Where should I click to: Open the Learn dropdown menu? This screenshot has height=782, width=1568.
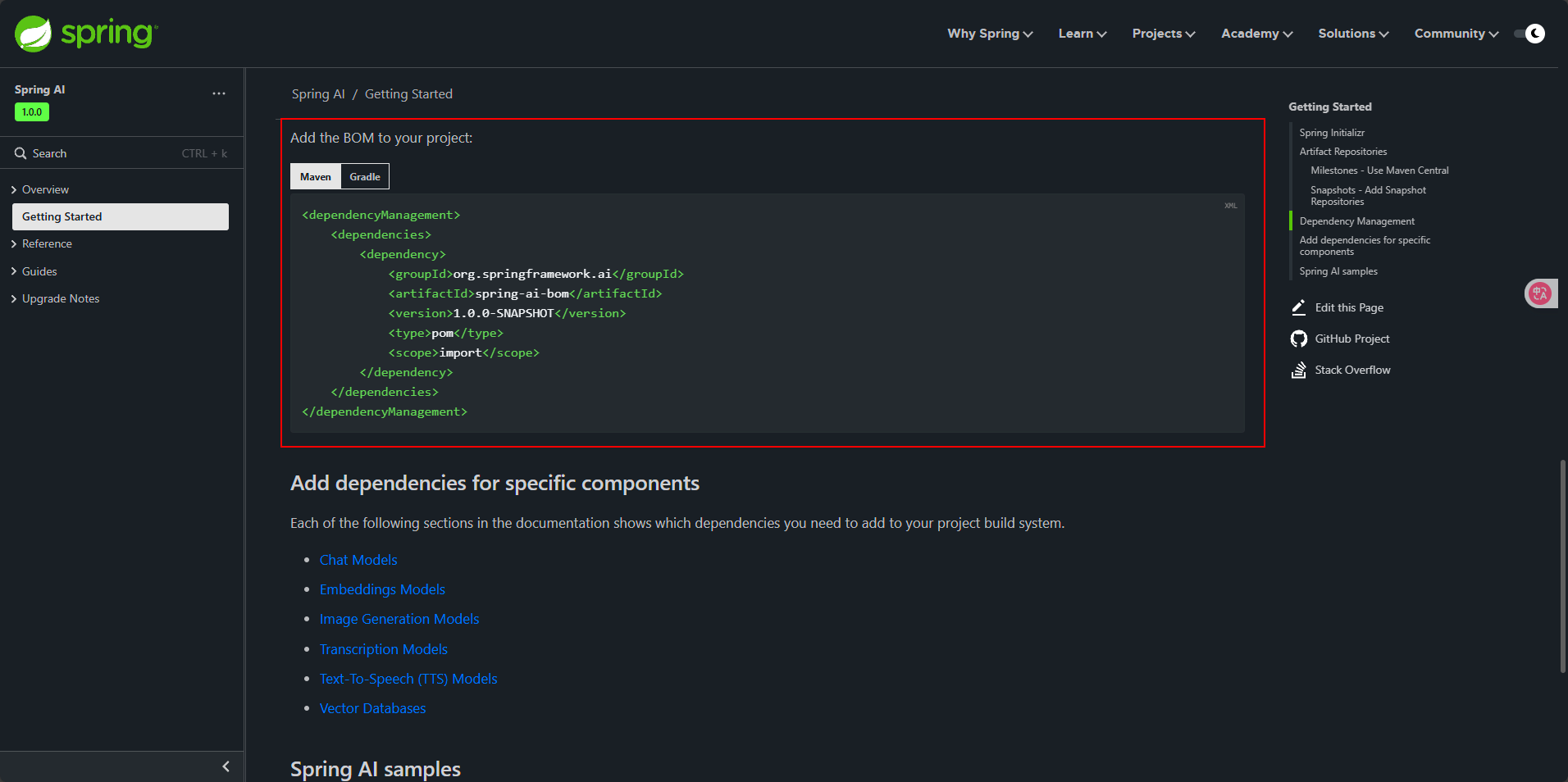click(1083, 34)
